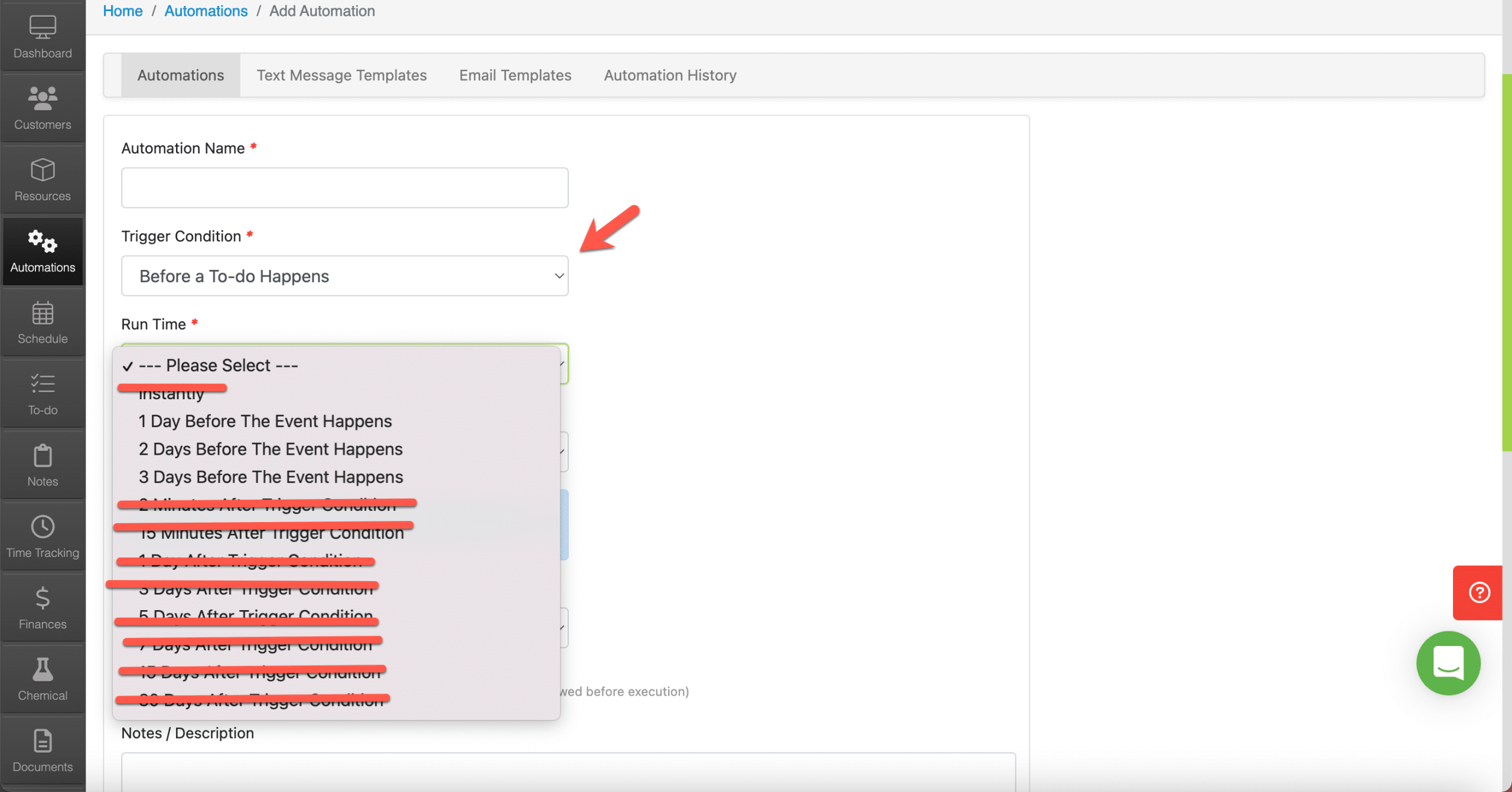Open the Finances dollar section

click(x=42, y=607)
